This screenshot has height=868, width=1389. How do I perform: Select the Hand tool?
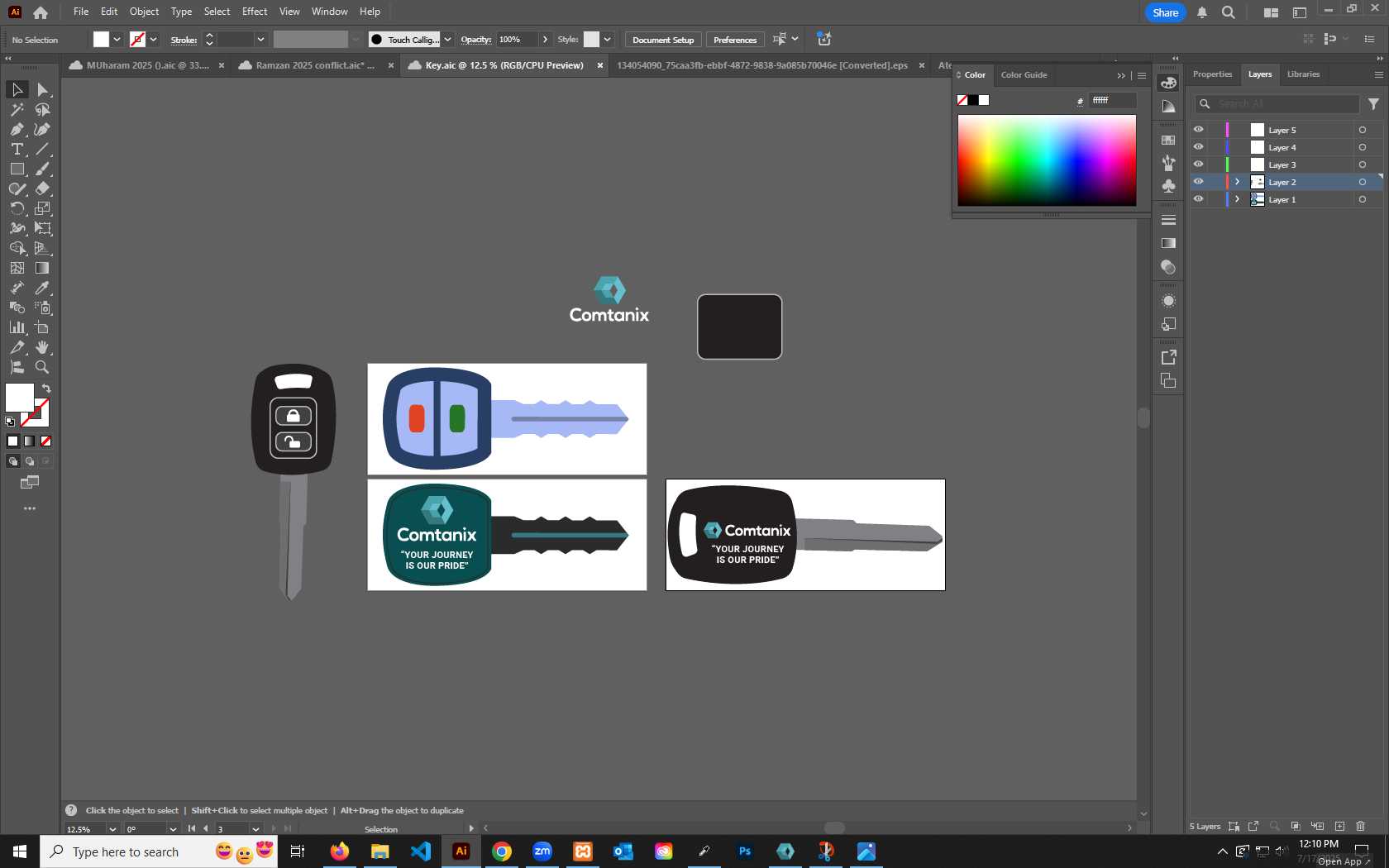[42, 347]
